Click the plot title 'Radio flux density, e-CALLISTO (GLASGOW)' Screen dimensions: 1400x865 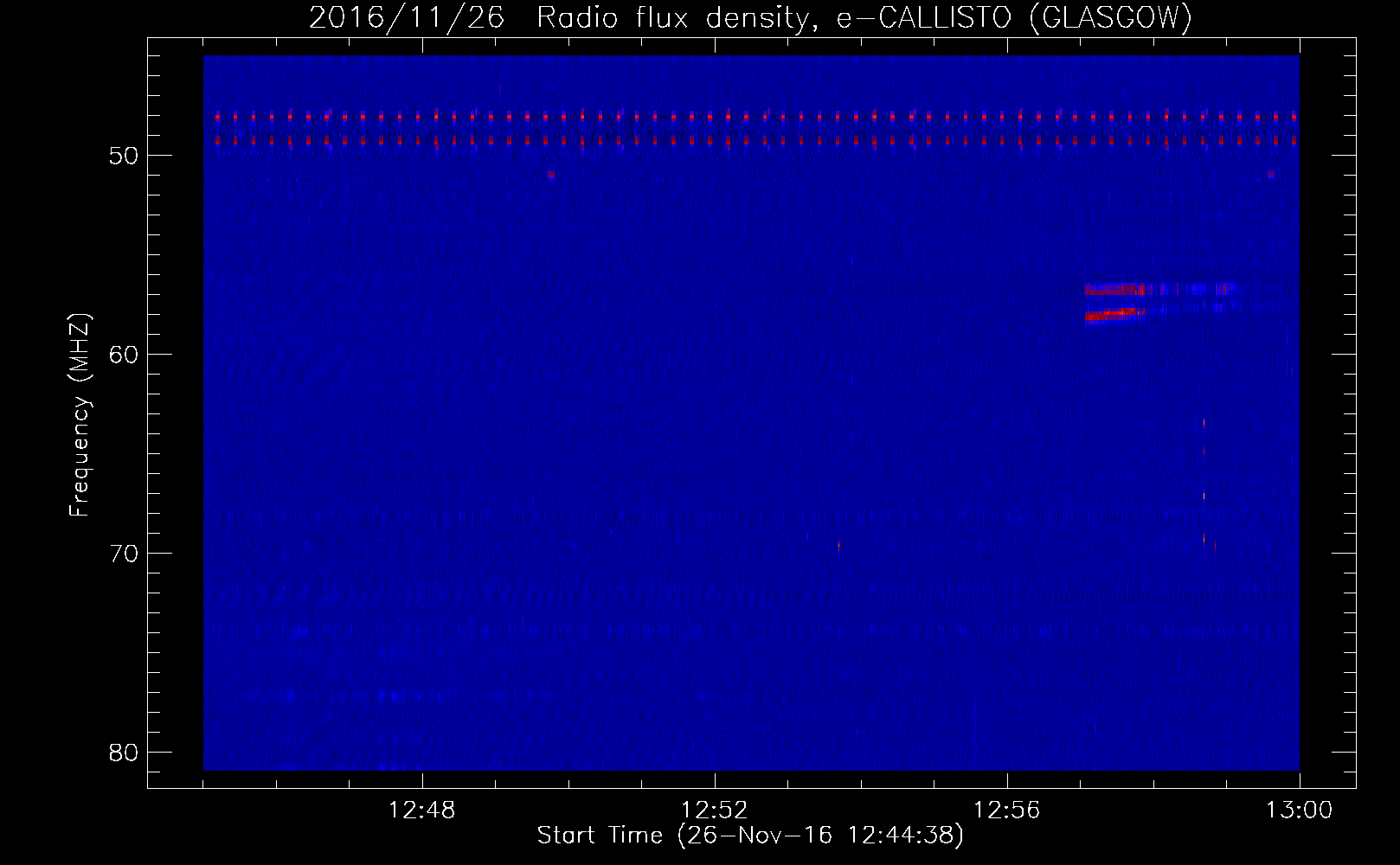click(864, 17)
